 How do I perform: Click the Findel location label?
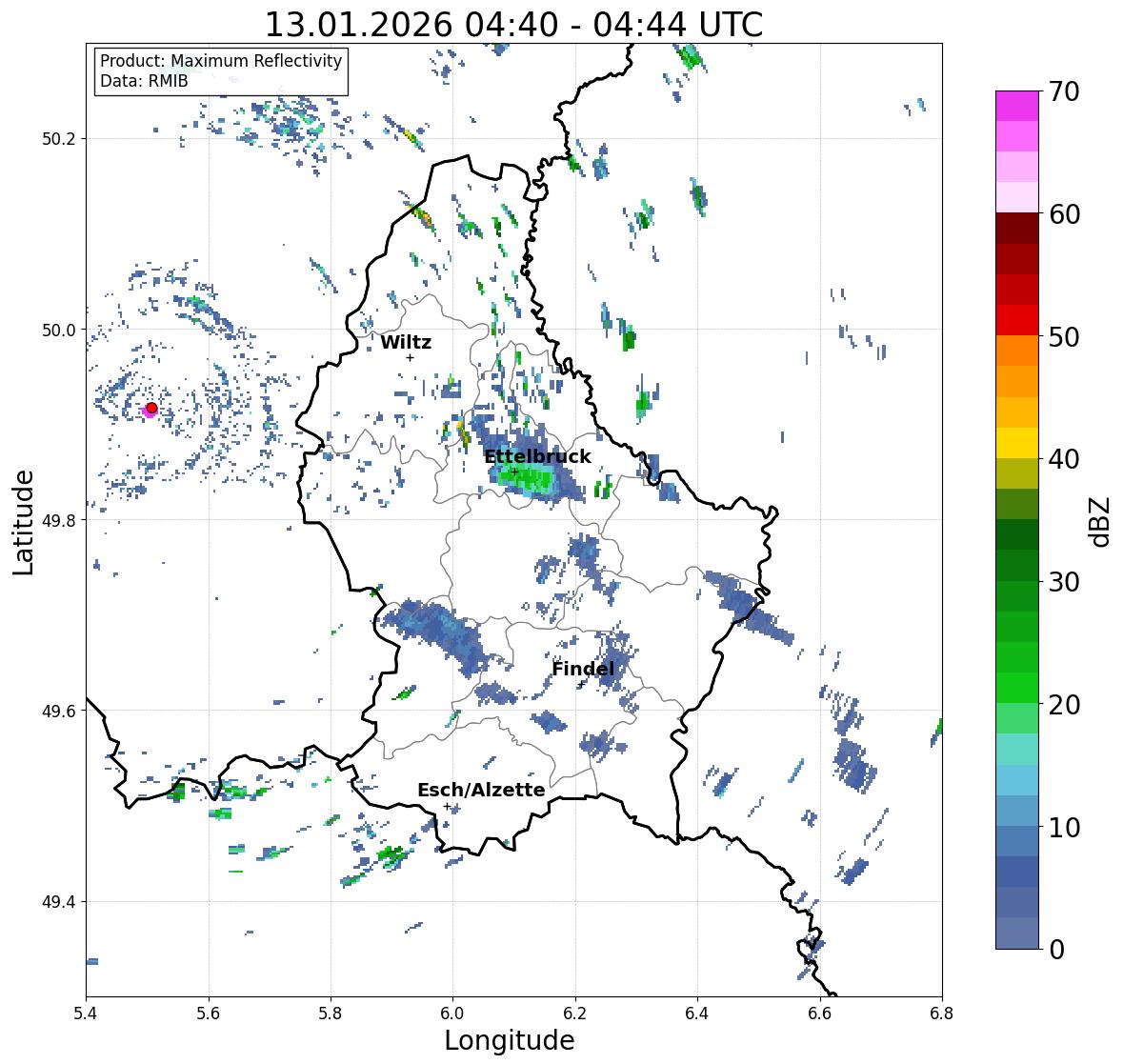coord(583,670)
